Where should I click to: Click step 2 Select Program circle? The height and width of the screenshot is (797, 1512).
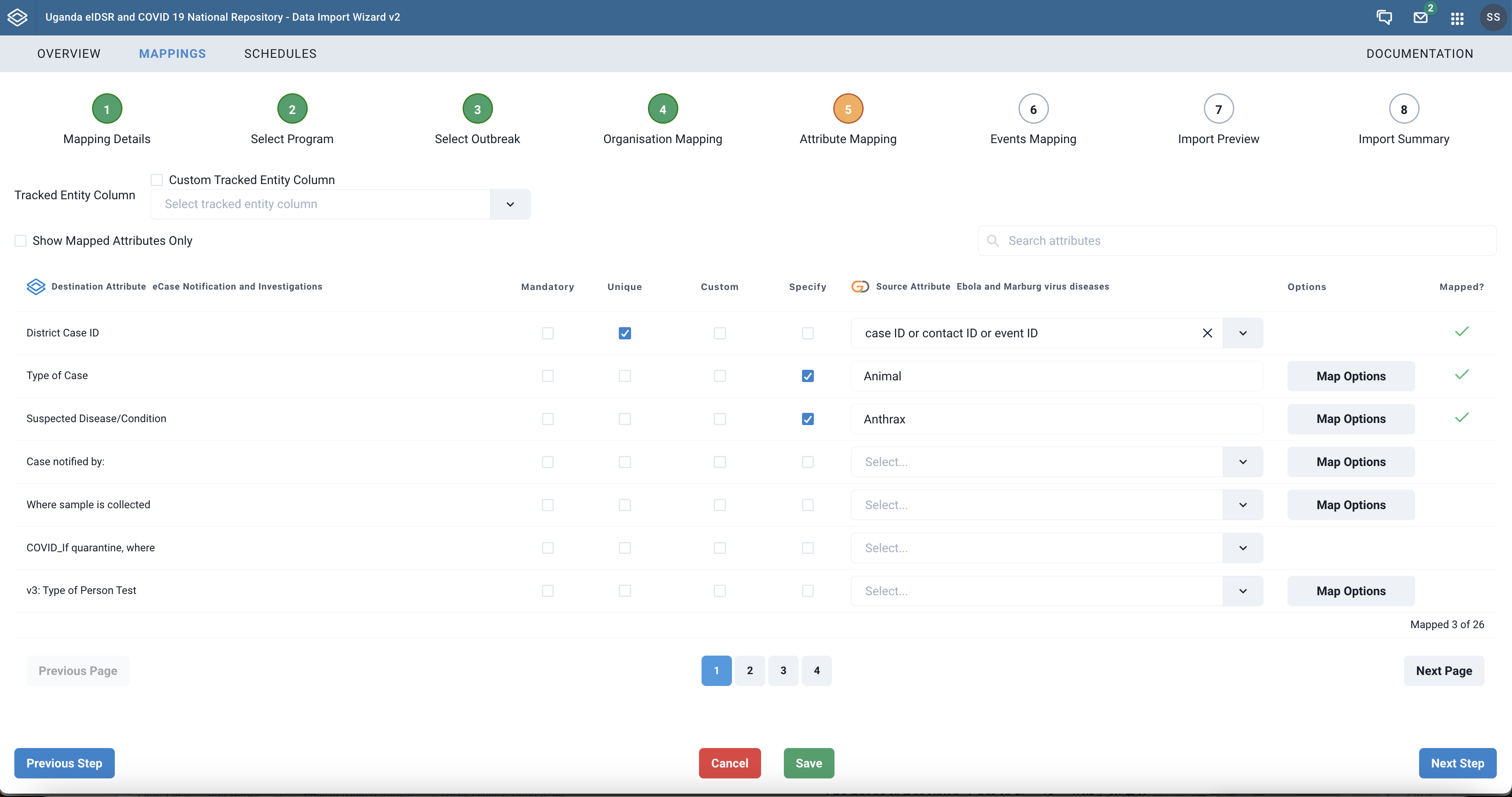[x=292, y=109]
